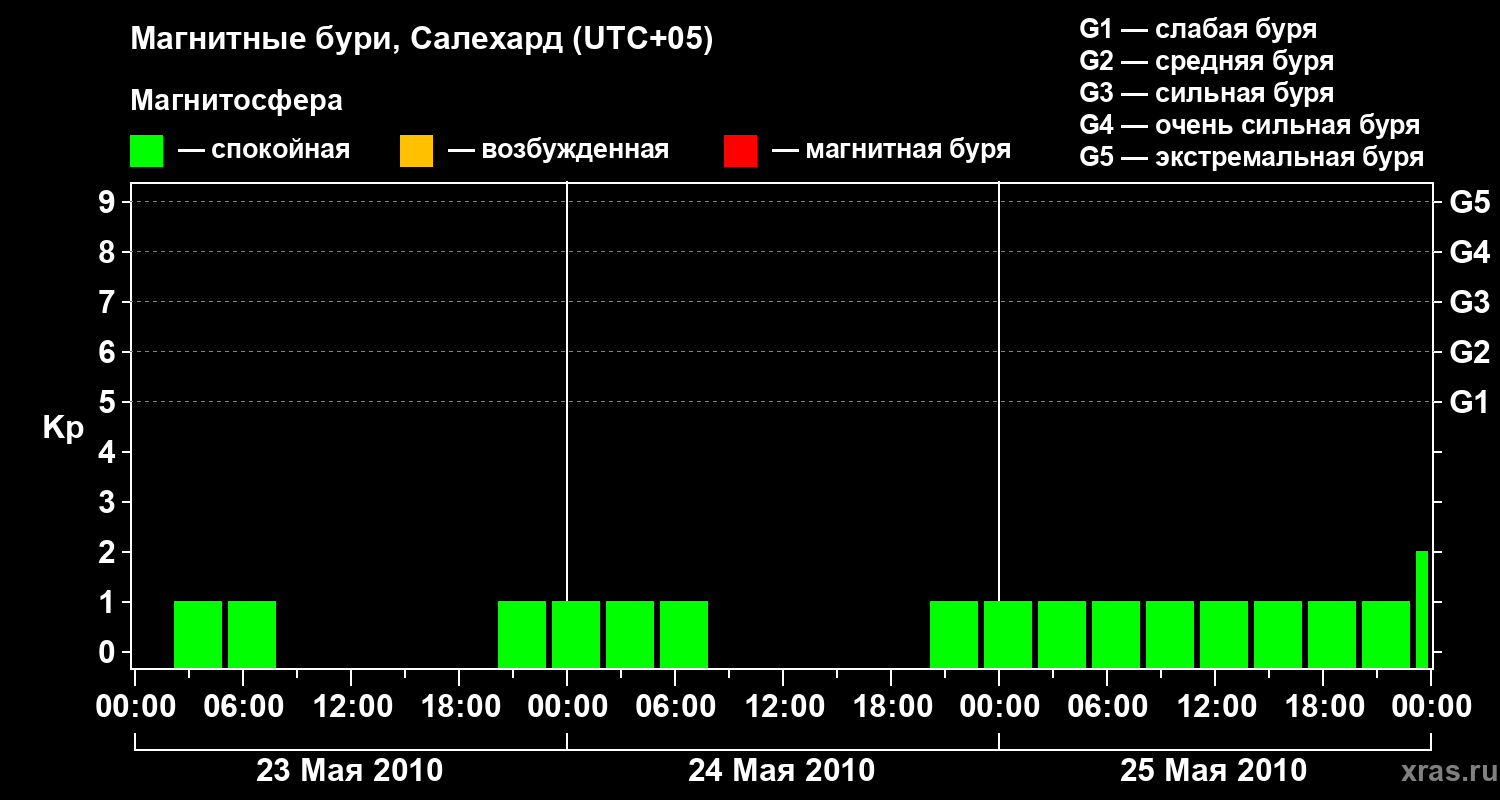The image size is (1500, 800).
Task: Click the 18:00 time label for 23 Мая
Action: tap(459, 706)
